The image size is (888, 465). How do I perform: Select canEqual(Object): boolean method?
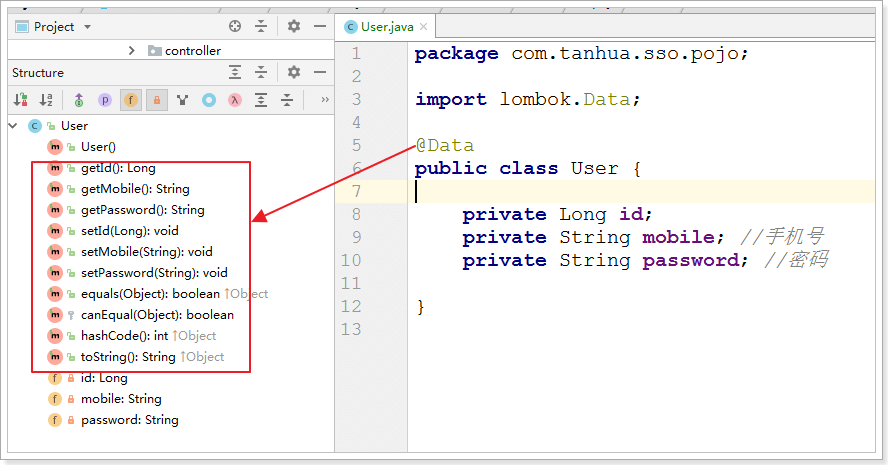[157, 314]
